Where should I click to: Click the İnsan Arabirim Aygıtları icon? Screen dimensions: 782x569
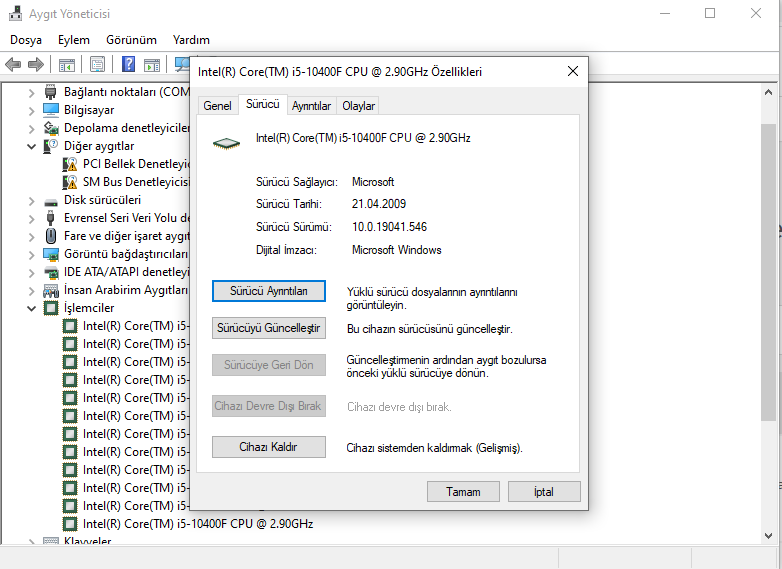click(x=51, y=290)
